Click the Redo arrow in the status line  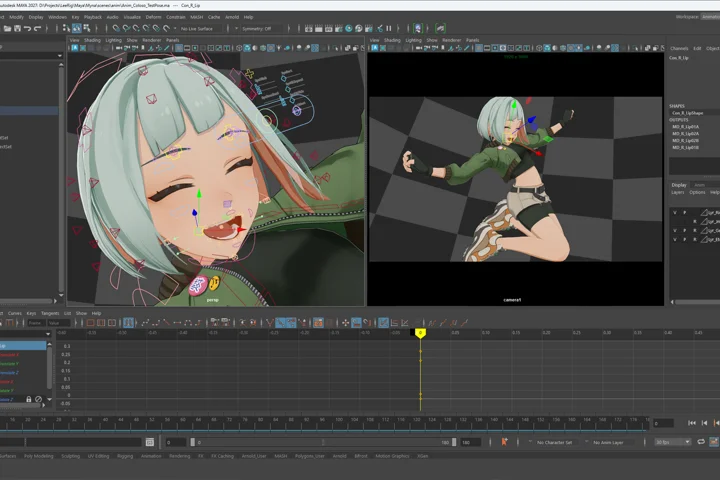(x=38, y=28)
